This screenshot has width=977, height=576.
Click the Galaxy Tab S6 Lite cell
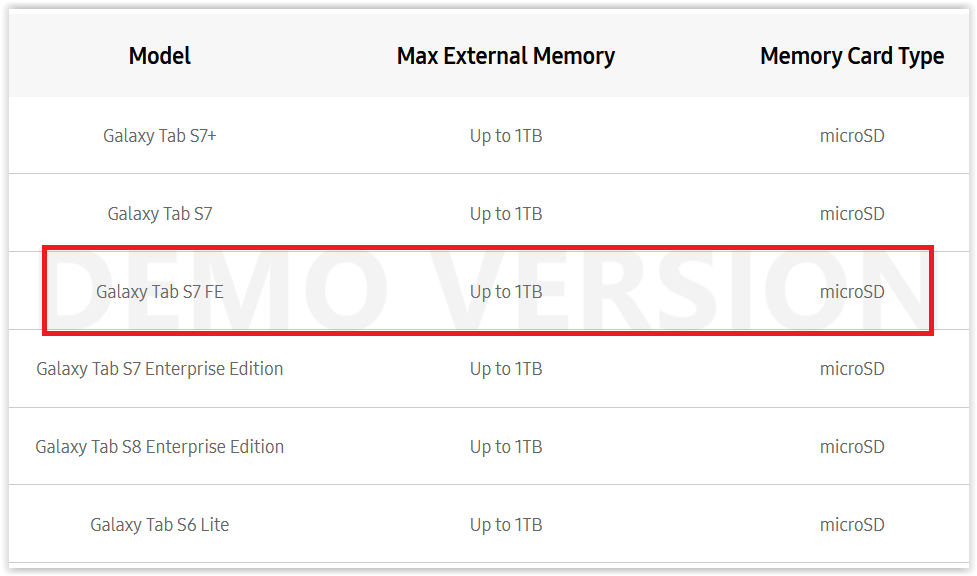point(160,525)
